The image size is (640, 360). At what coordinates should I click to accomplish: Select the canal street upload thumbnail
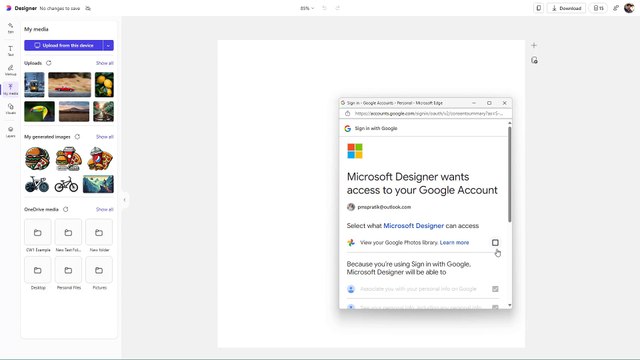[x=103, y=111]
